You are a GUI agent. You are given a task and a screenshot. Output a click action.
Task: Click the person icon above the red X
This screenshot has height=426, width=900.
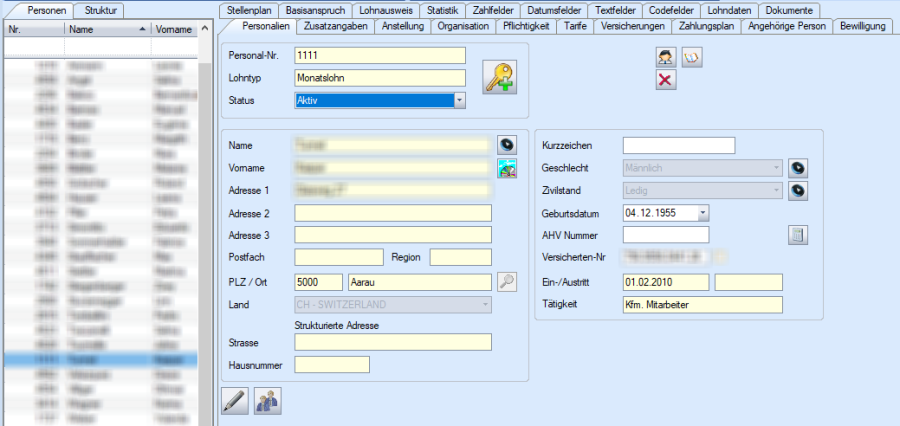pyautogui.click(x=665, y=58)
